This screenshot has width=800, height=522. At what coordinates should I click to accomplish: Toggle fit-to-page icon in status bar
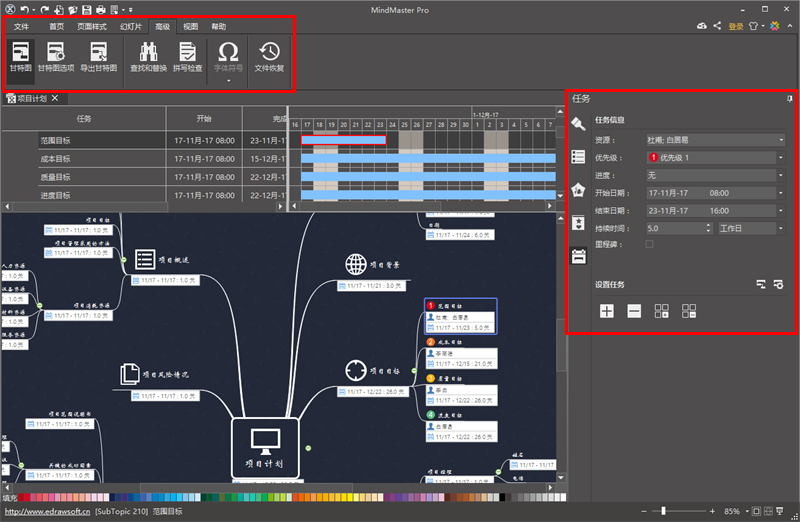757,511
